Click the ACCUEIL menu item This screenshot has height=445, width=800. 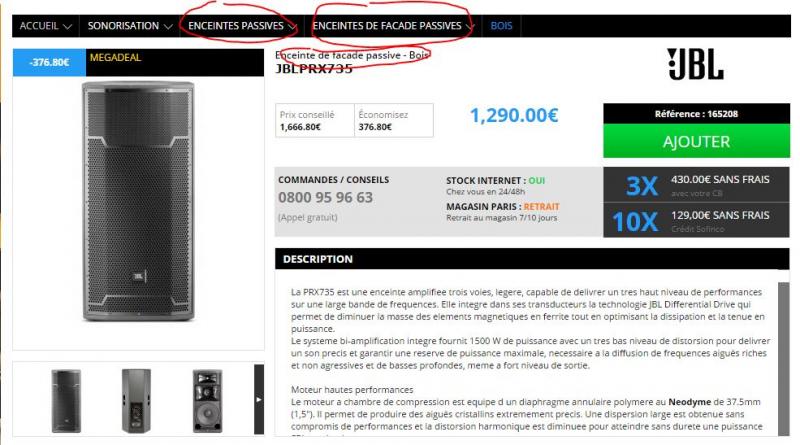tap(39, 26)
